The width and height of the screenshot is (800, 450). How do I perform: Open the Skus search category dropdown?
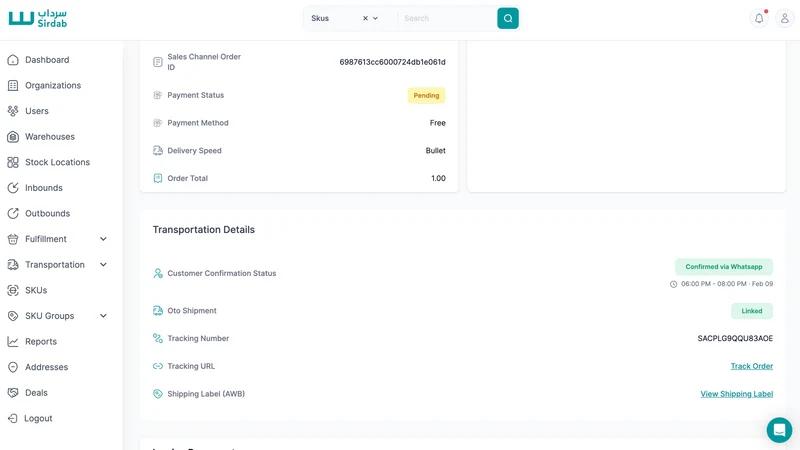pyautogui.click(x=376, y=18)
